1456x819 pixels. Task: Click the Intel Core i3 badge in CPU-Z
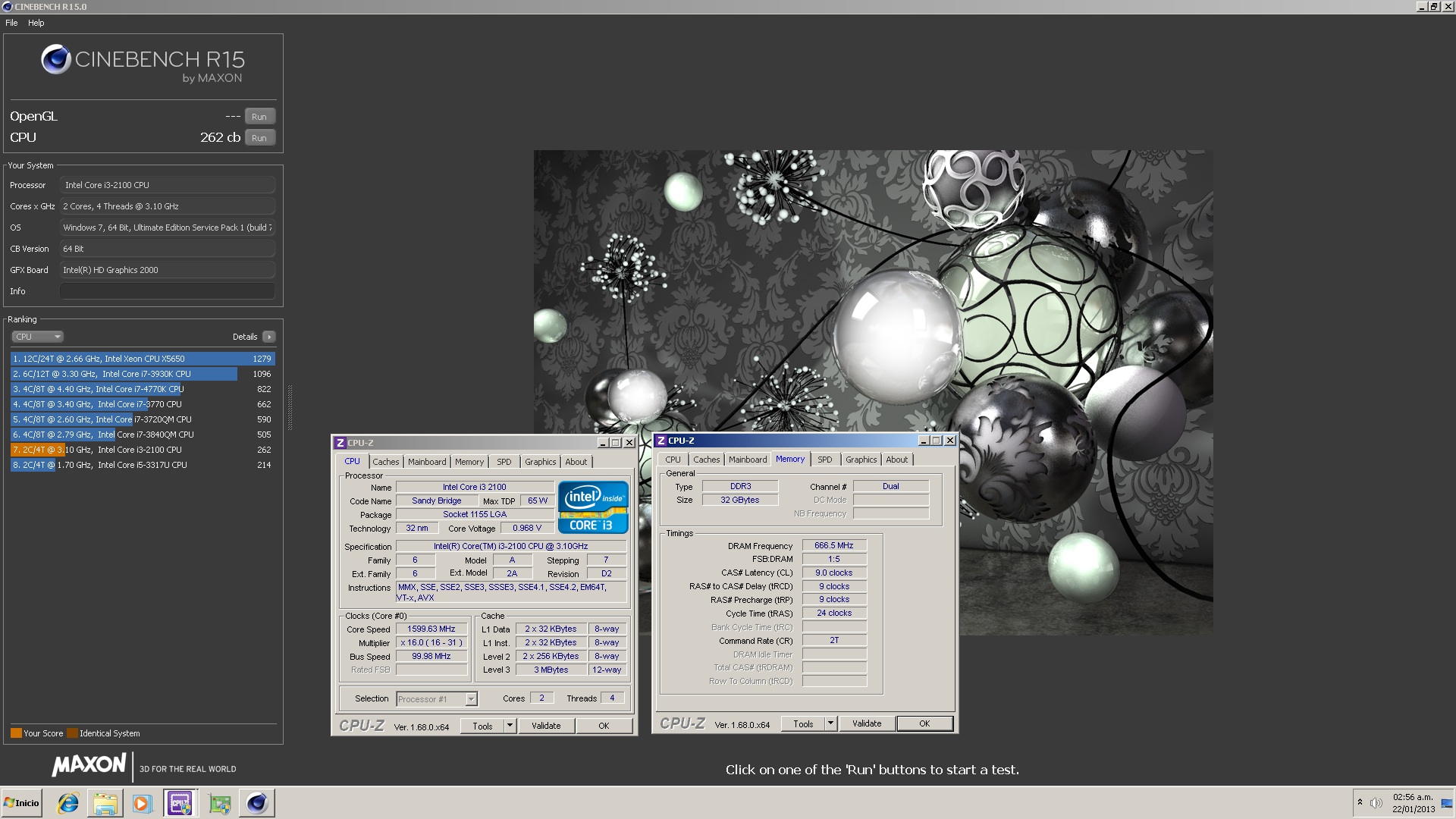pos(593,507)
